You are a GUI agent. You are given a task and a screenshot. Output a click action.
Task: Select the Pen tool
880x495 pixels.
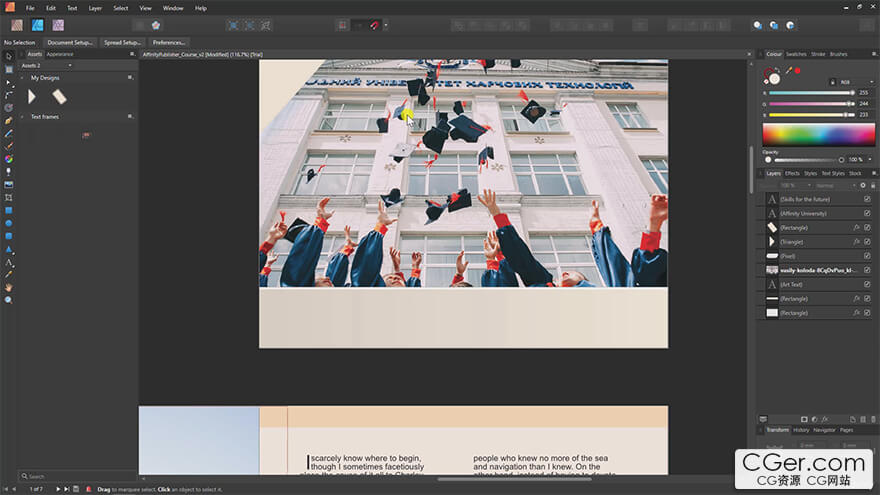(x=8, y=120)
